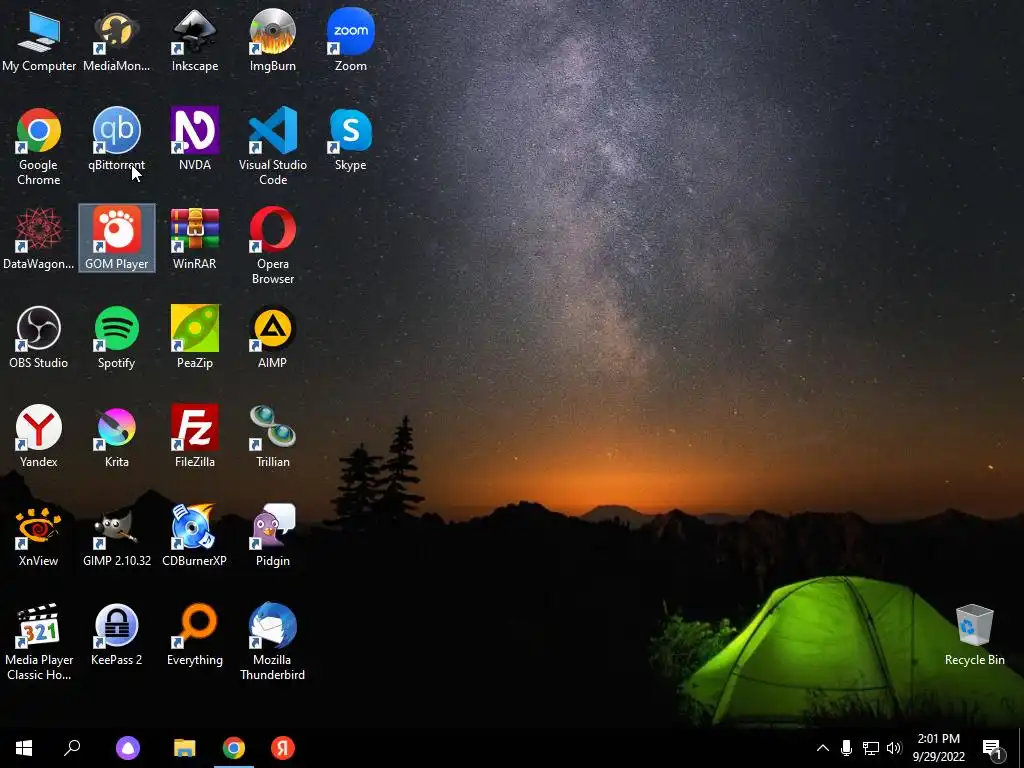Select Media Player Classic shortcut
The height and width of the screenshot is (768, 1024).
(39, 642)
